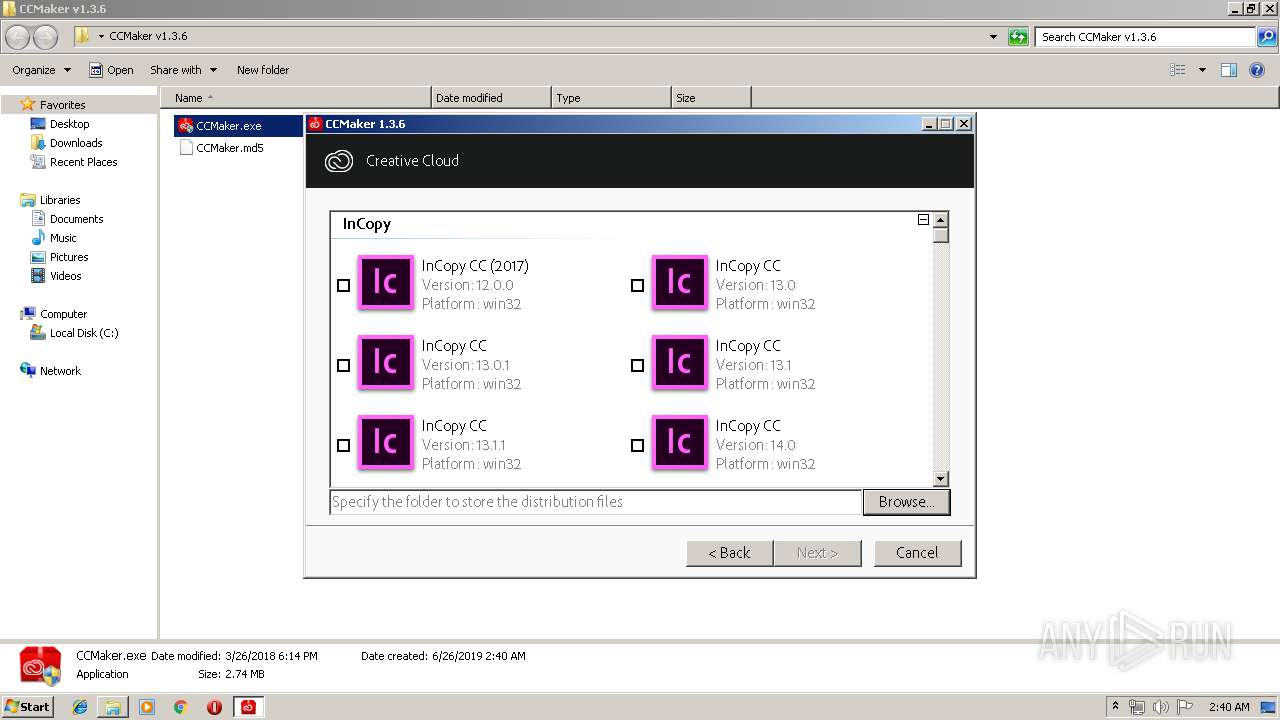
Task: Toggle the preview pane icon
Action: [1229, 70]
